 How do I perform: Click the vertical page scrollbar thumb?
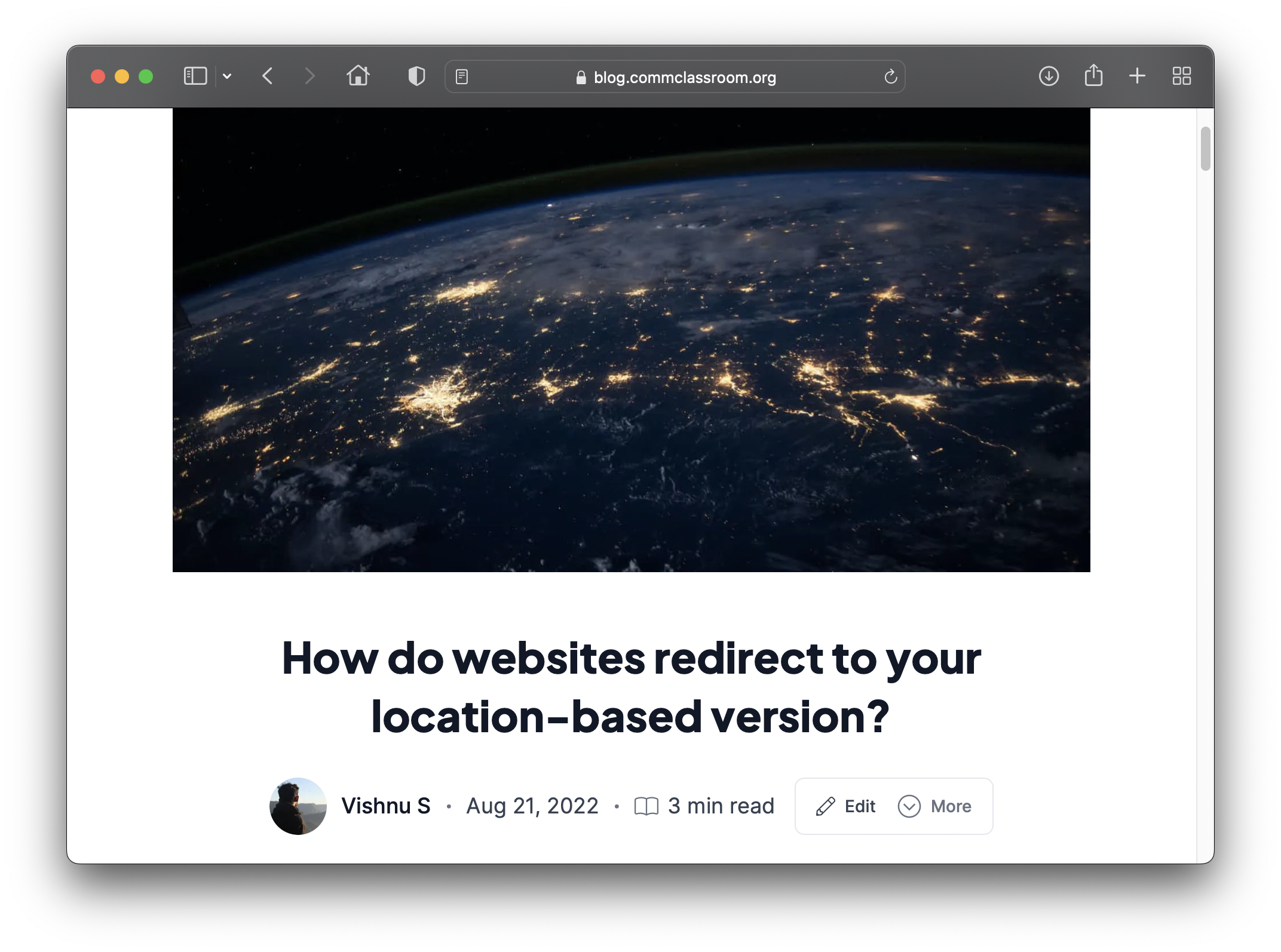pyautogui.click(x=1205, y=149)
